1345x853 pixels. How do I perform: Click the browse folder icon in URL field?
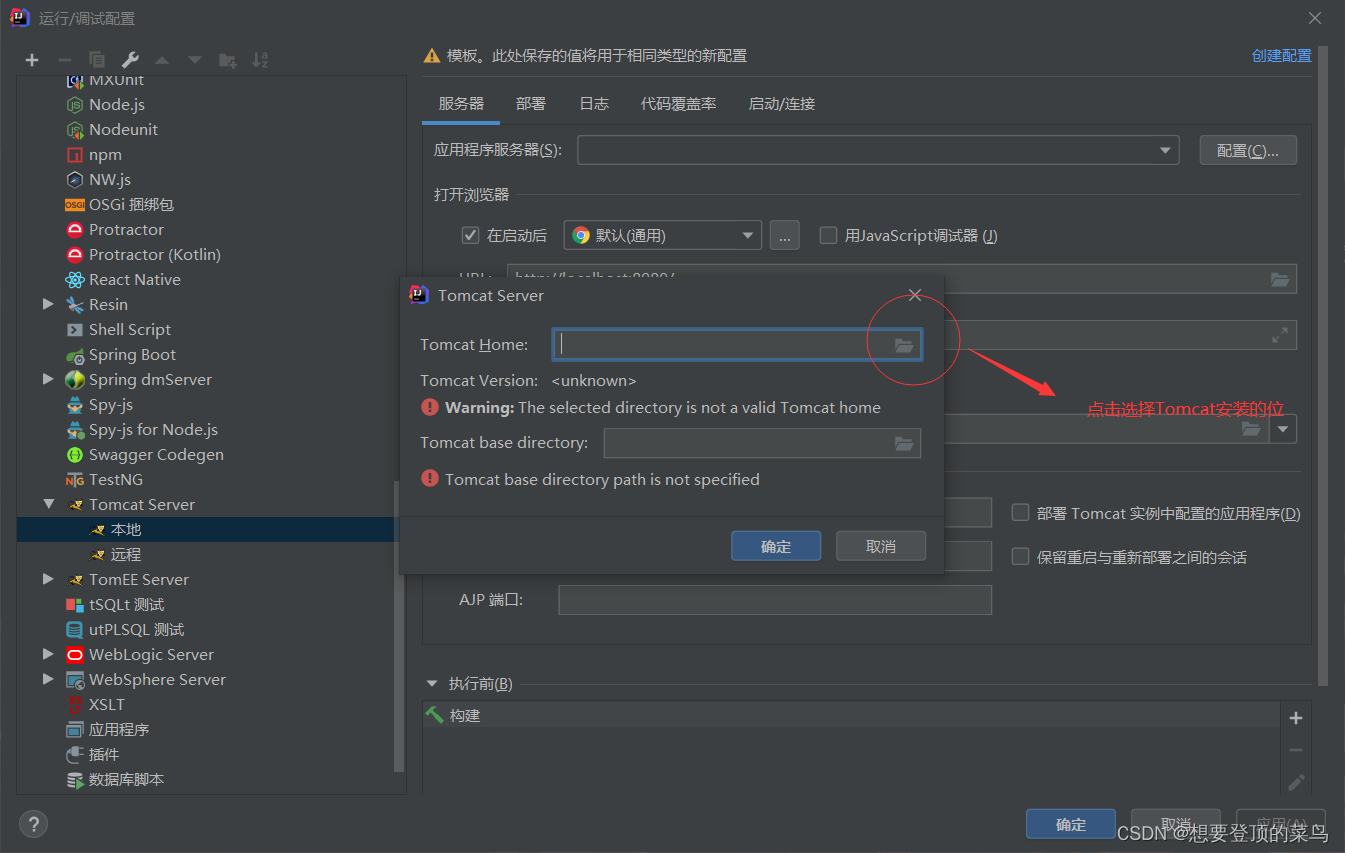[x=1280, y=279]
